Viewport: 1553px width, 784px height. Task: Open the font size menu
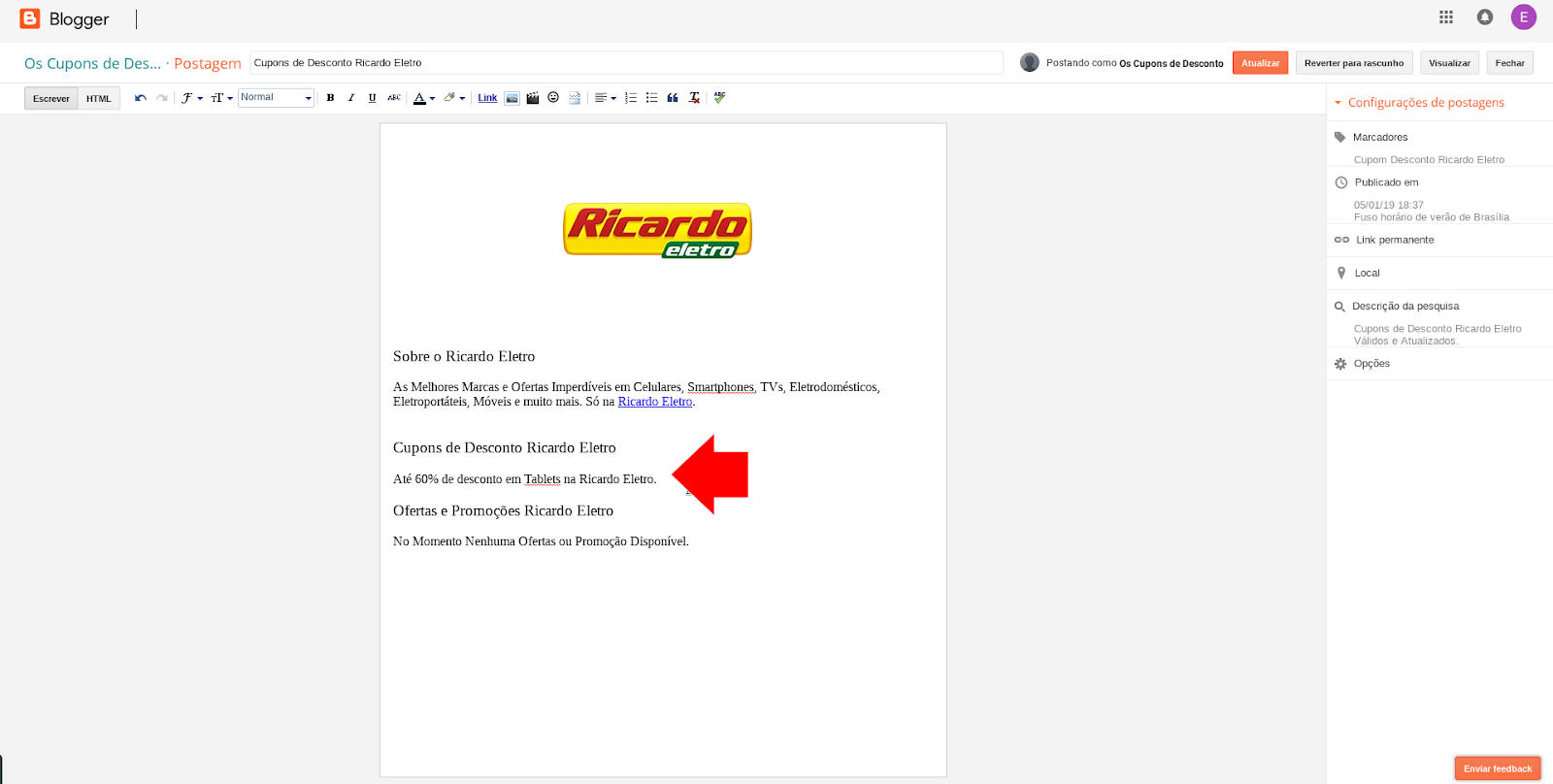click(222, 98)
